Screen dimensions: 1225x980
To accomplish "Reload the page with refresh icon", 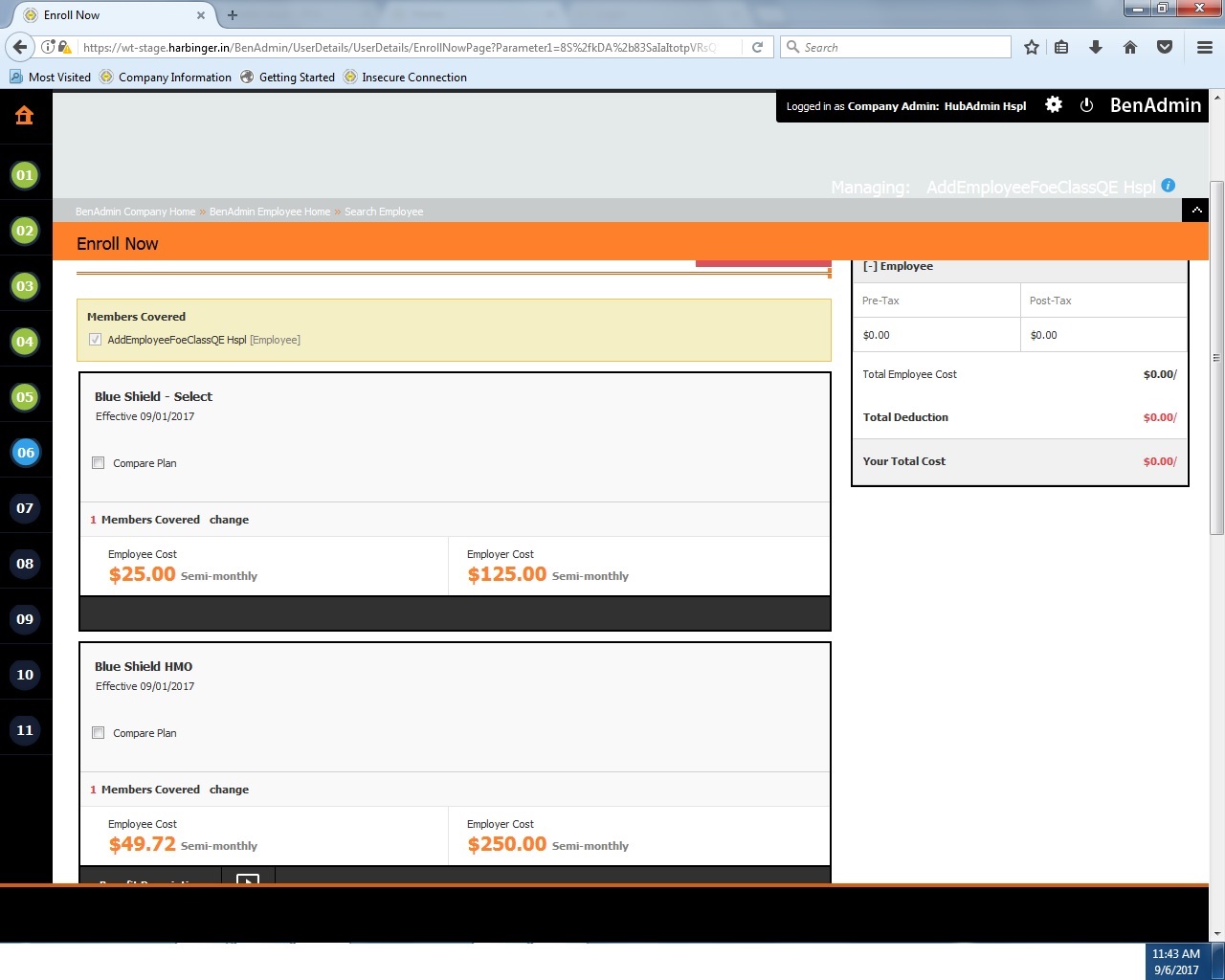I will (x=757, y=47).
